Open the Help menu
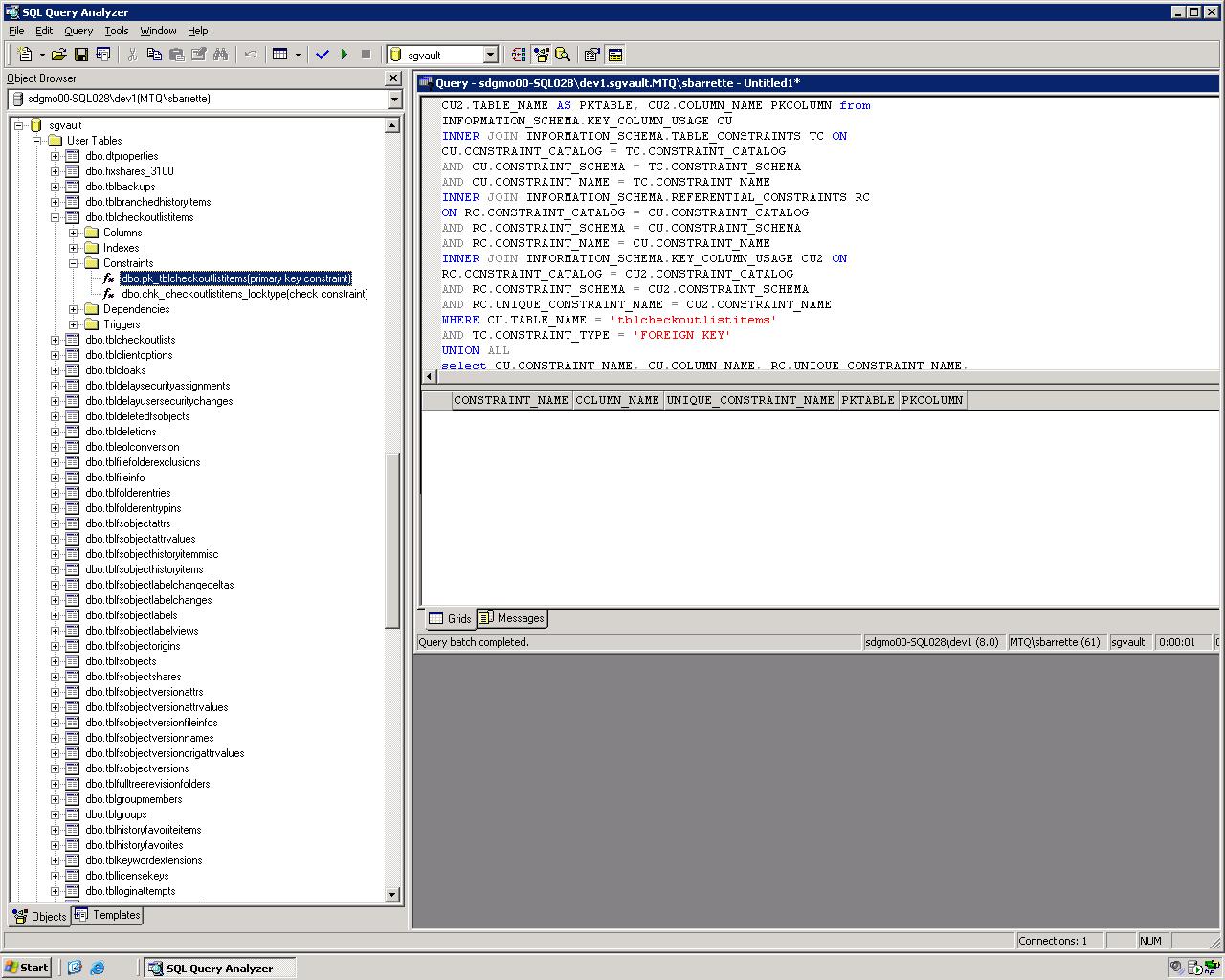The width and height of the screenshot is (1225, 980). pos(197,31)
